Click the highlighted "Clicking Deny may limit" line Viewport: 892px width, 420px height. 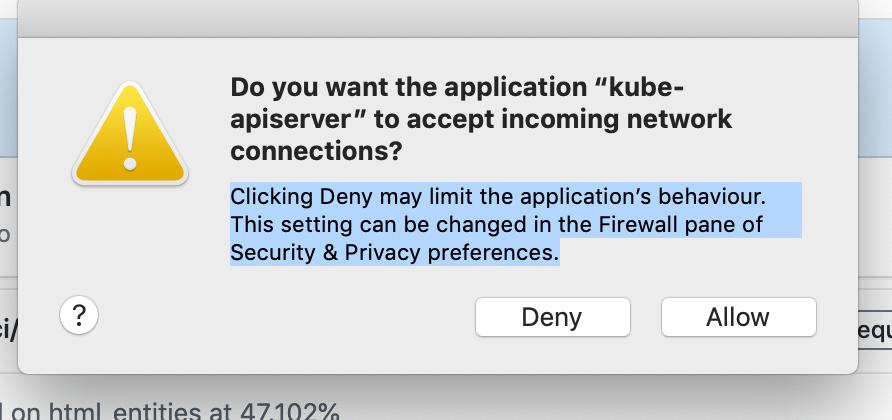coord(370,193)
